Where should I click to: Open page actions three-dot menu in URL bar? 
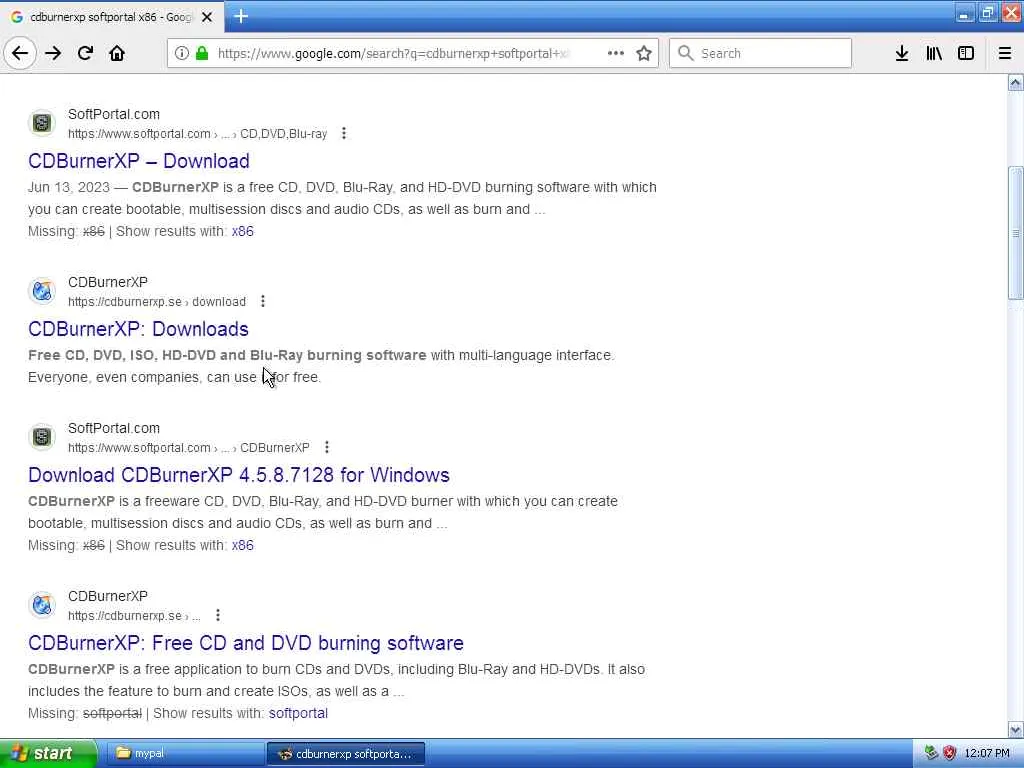pos(615,53)
